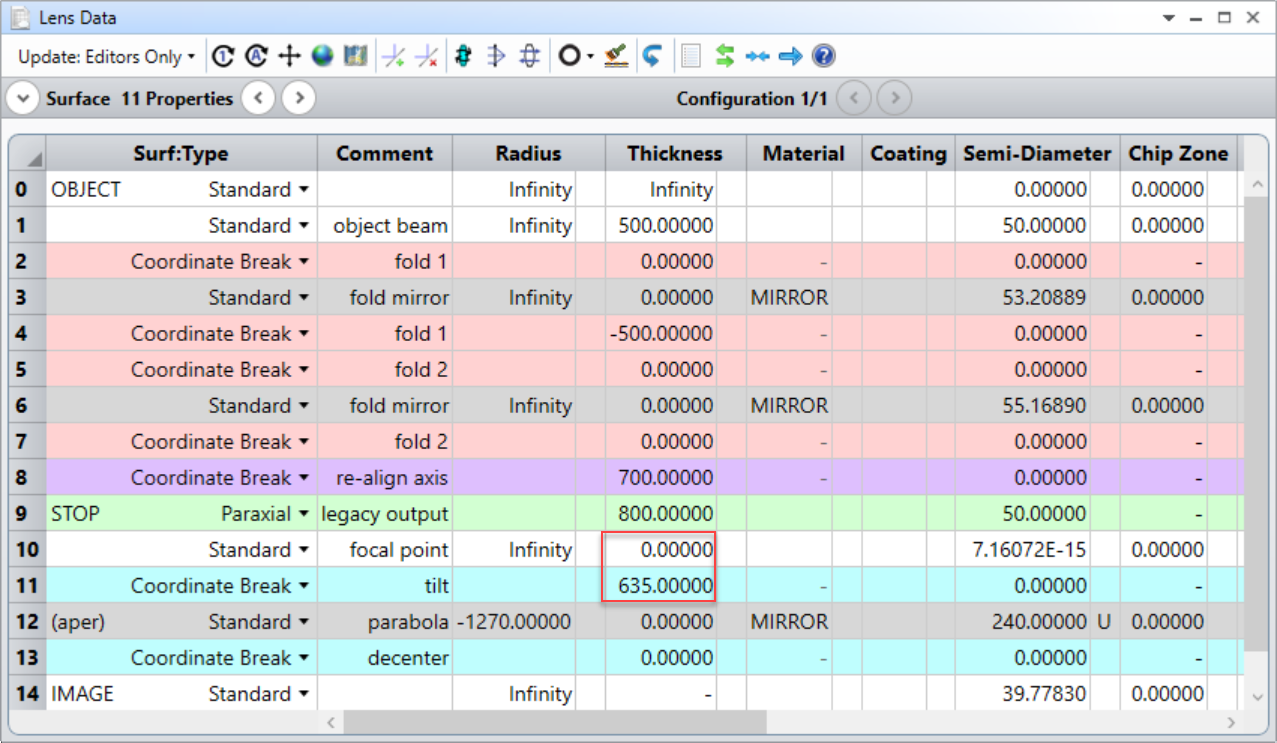Select the 800.00000 thickness on STOP row
The image size is (1277, 743).
coord(661,514)
